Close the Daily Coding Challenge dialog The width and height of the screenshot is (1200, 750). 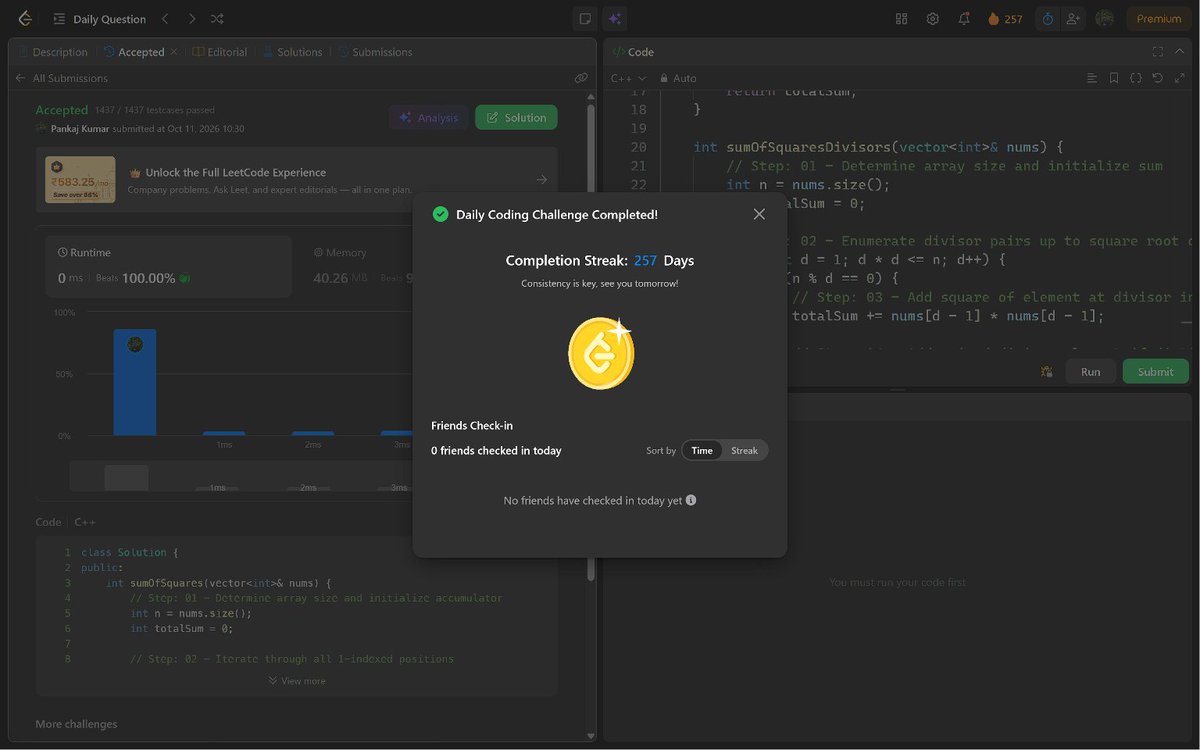pyautogui.click(x=759, y=214)
